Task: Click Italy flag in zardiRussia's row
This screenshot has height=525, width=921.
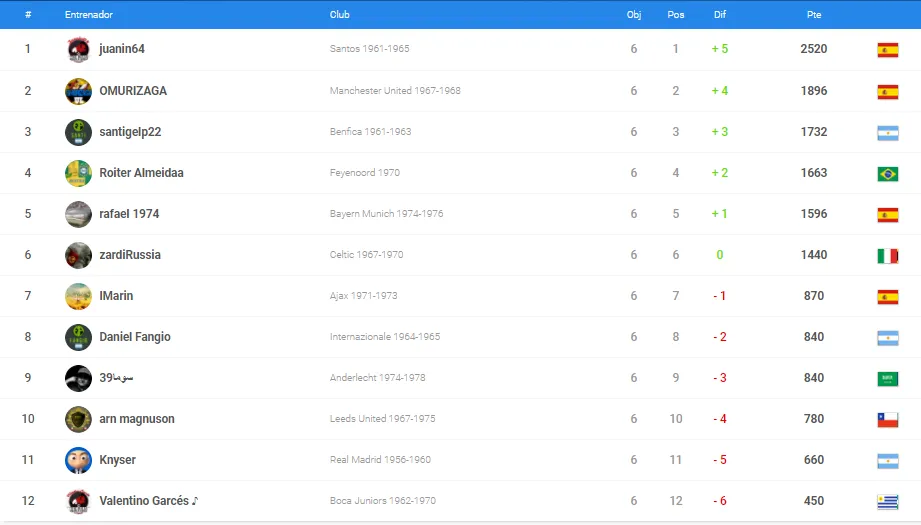Action: click(x=888, y=256)
